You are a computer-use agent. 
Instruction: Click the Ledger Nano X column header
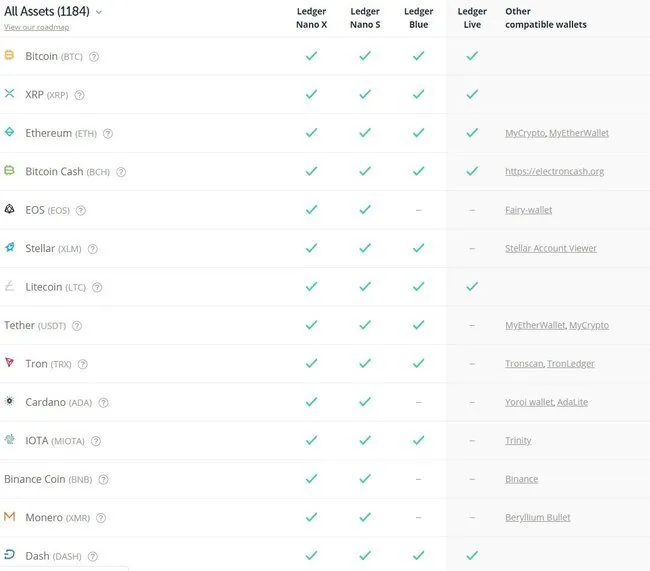pos(311,18)
